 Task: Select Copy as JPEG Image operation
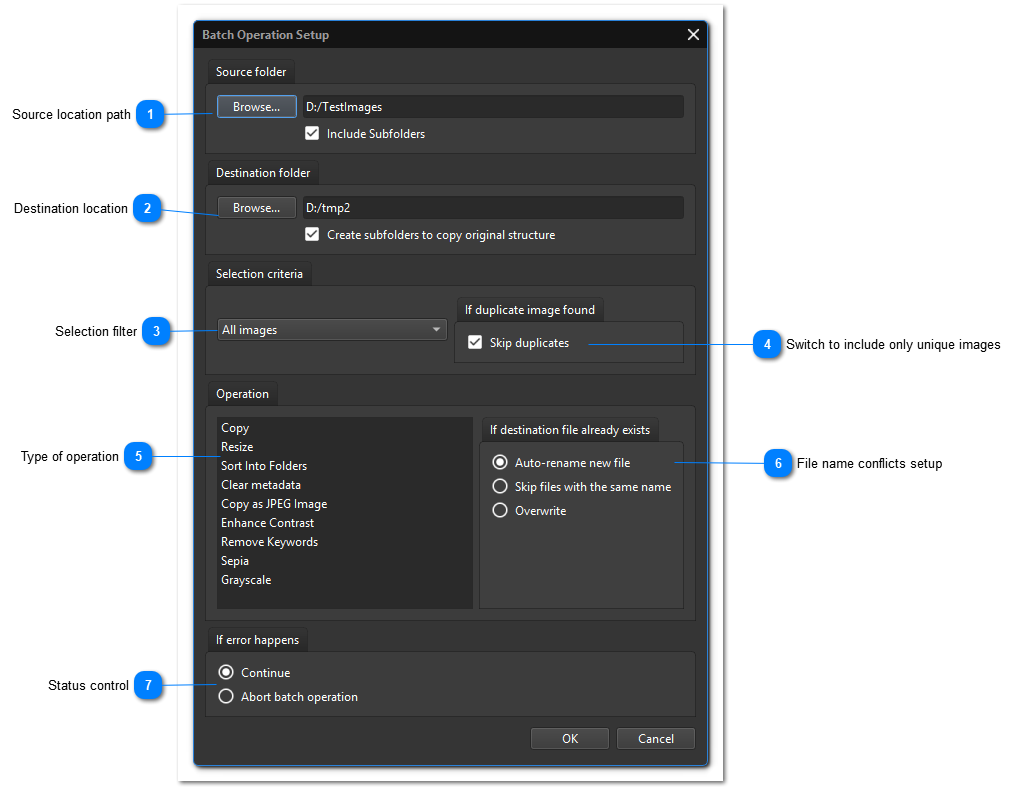(x=274, y=504)
